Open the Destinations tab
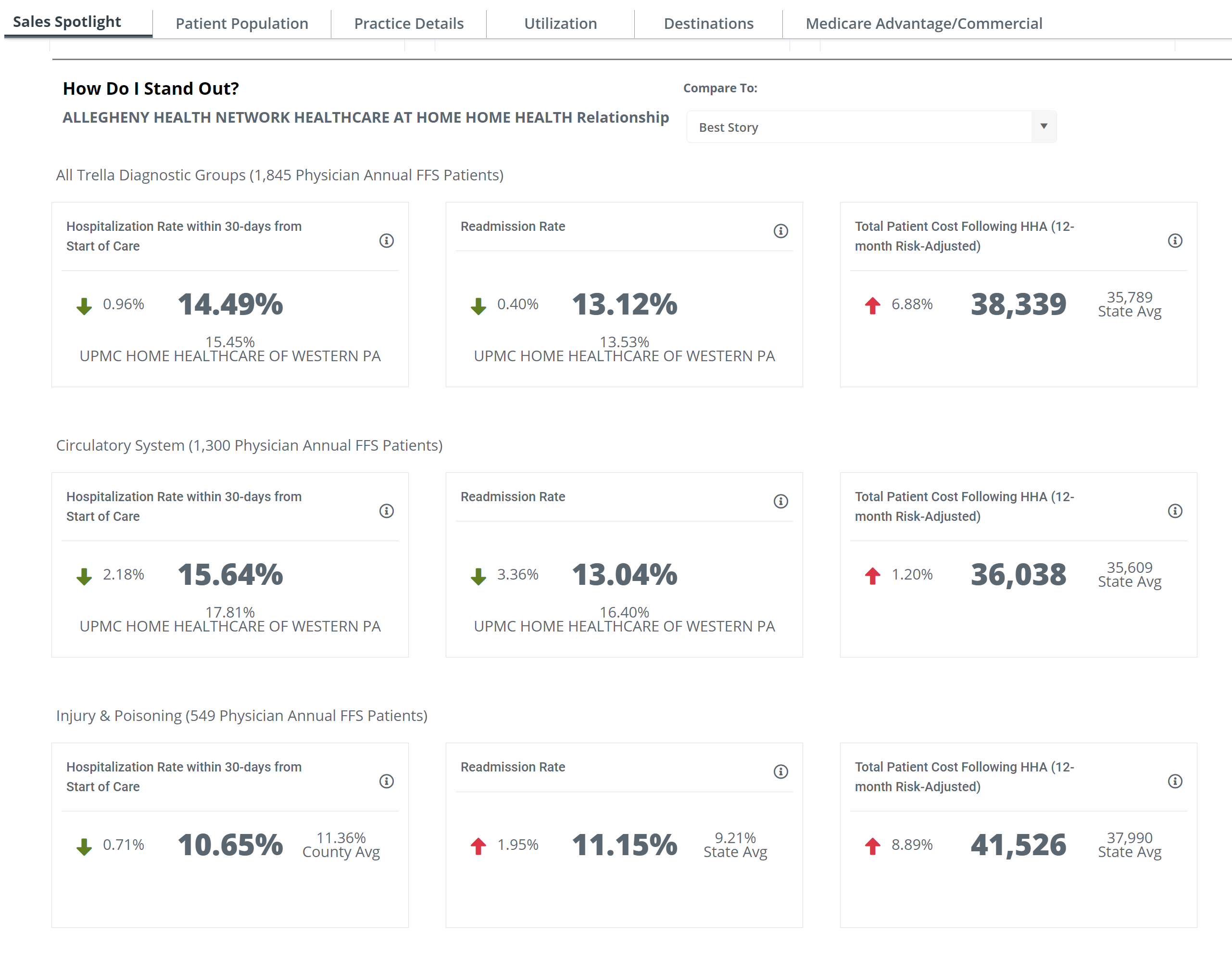This screenshot has height=960, width=1232. coord(708,24)
